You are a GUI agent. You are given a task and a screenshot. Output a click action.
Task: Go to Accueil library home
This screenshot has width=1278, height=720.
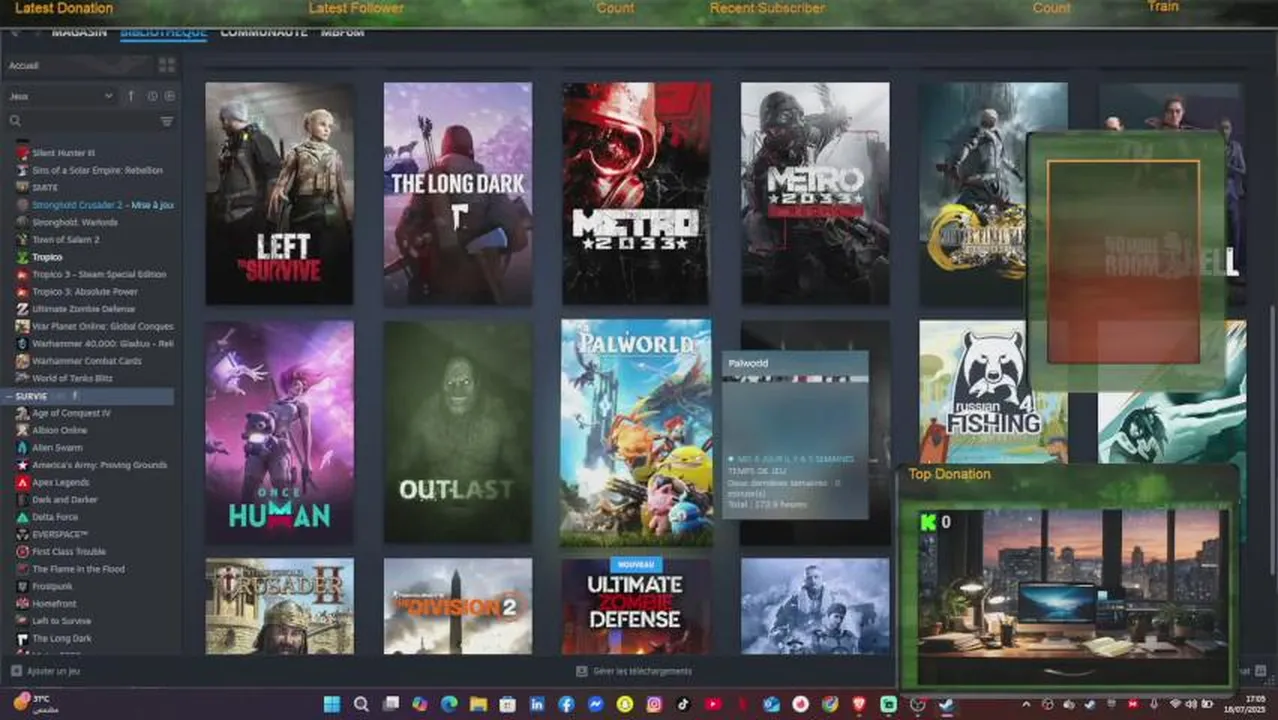[x=23, y=65]
